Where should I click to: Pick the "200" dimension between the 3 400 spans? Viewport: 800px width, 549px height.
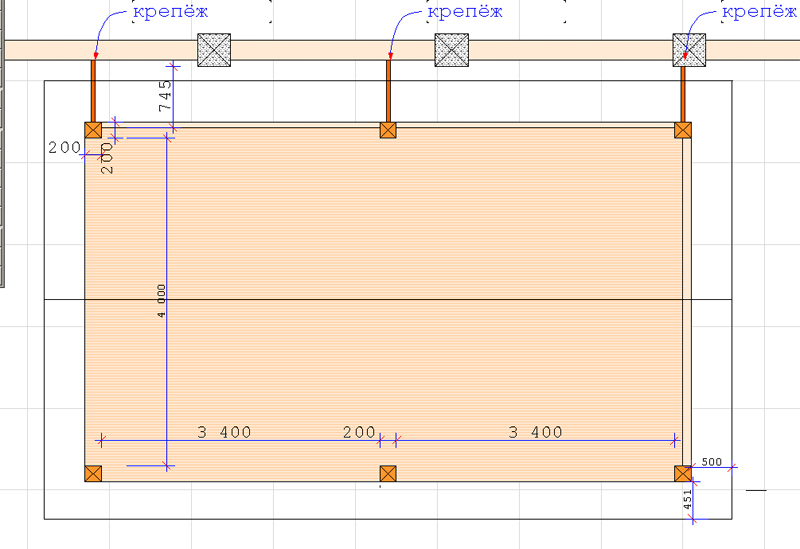click(359, 432)
